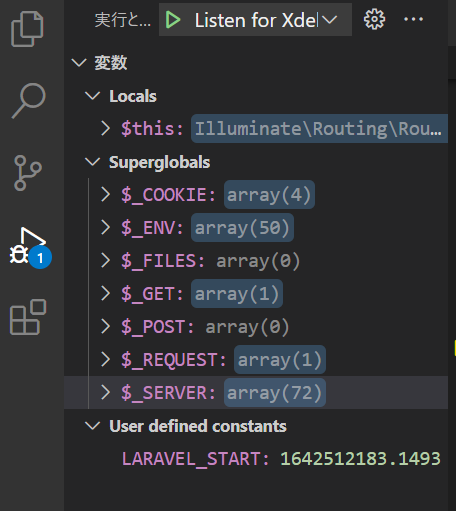Open launch.json via gear icon
The width and height of the screenshot is (456, 511).
click(374, 19)
